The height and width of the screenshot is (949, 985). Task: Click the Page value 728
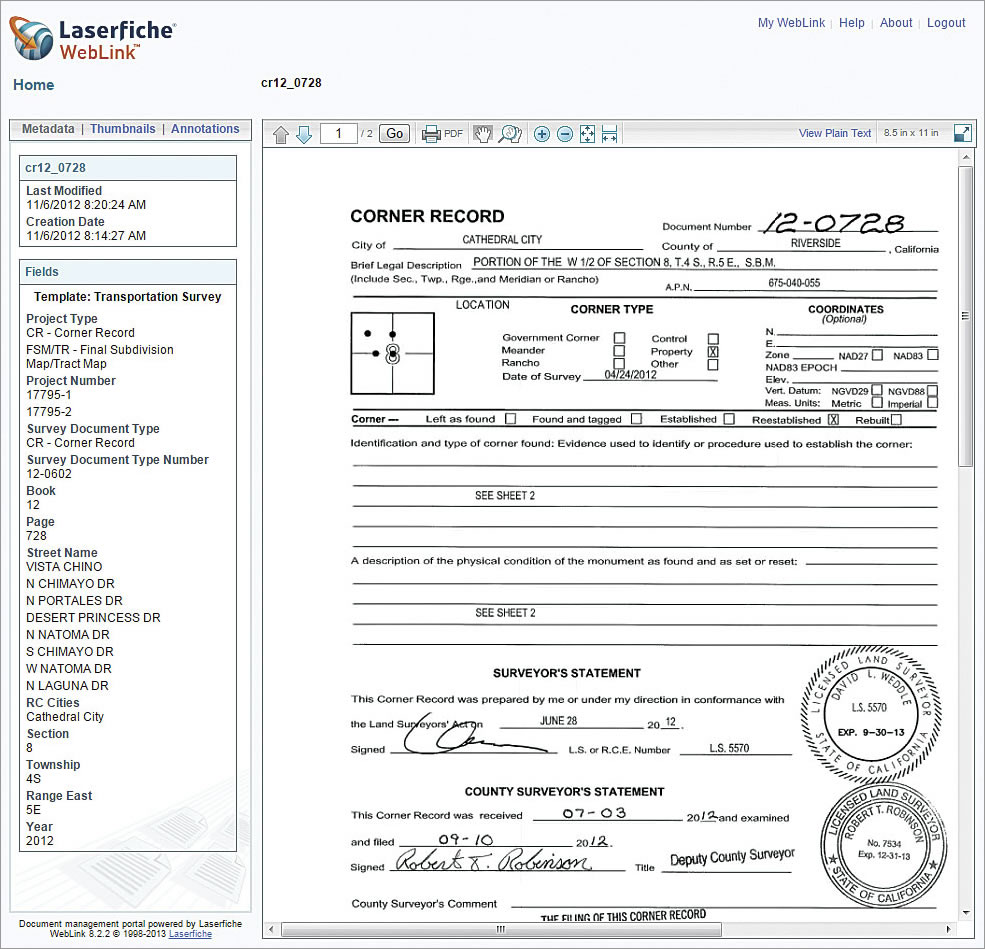coord(36,536)
